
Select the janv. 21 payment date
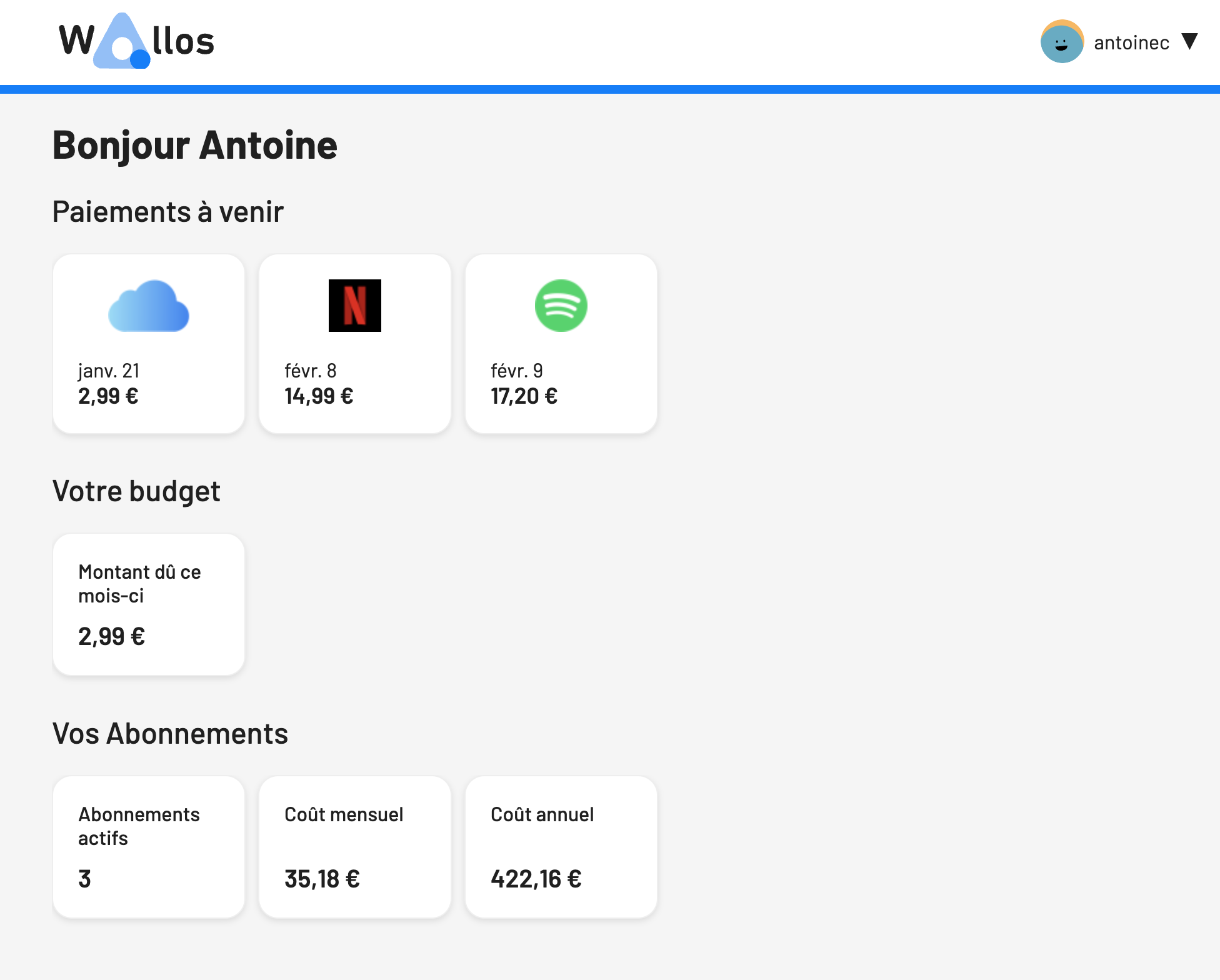[109, 371]
